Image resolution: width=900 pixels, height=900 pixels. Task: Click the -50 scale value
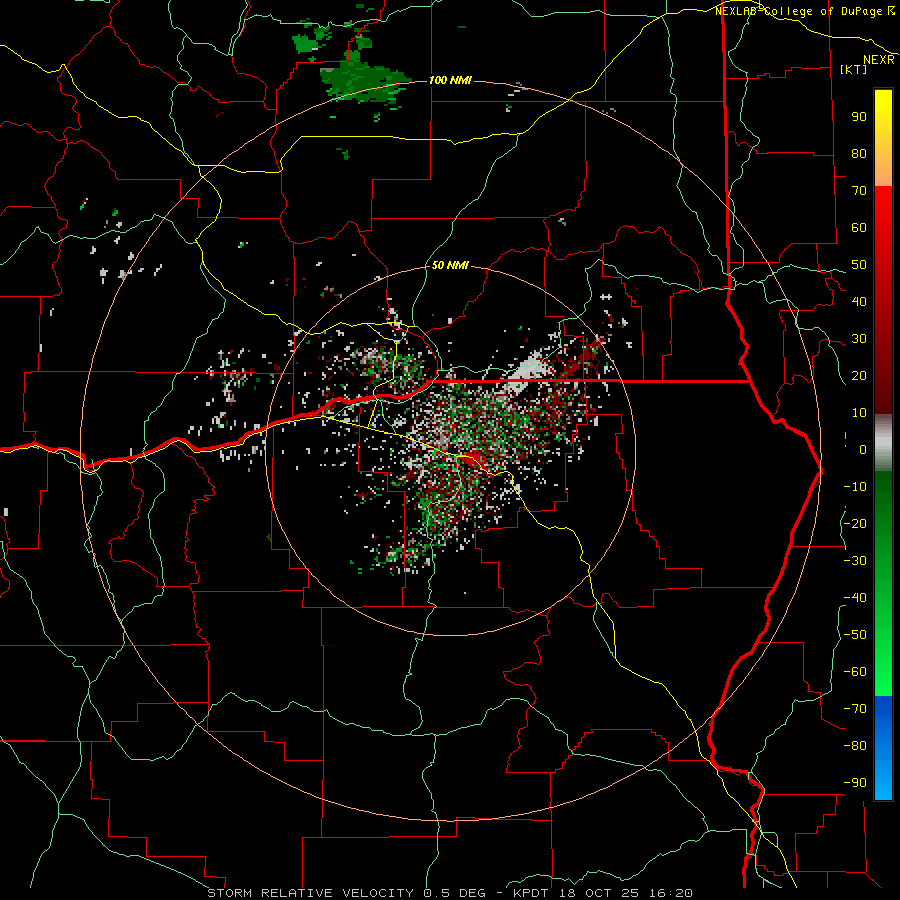tap(855, 634)
